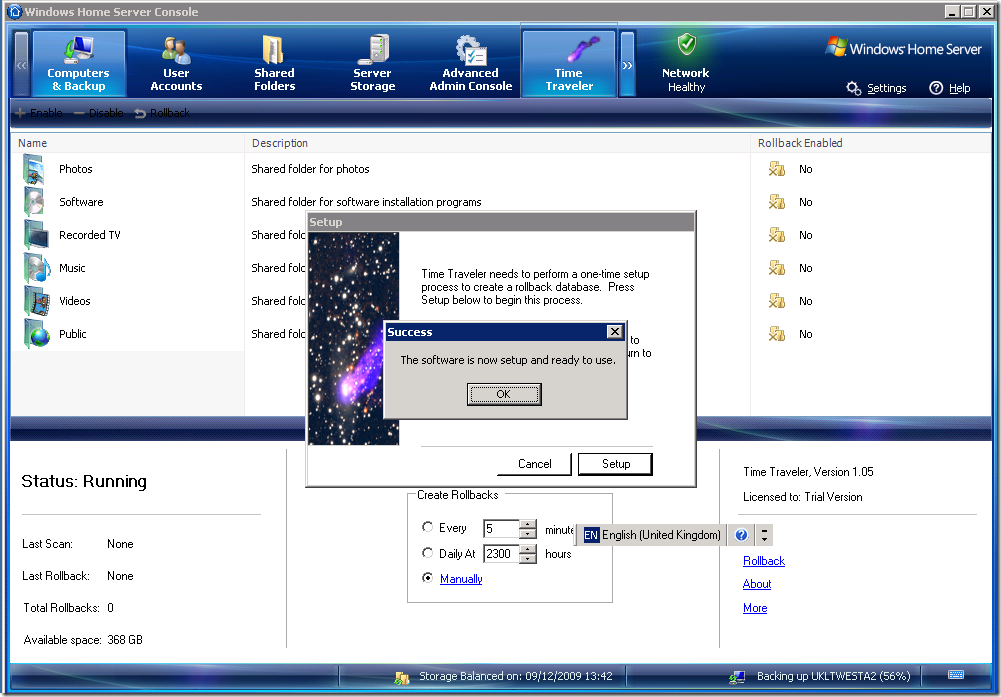Click the Enable toolbar button
The height and width of the screenshot is (697, 1001).
click(39, 113)
